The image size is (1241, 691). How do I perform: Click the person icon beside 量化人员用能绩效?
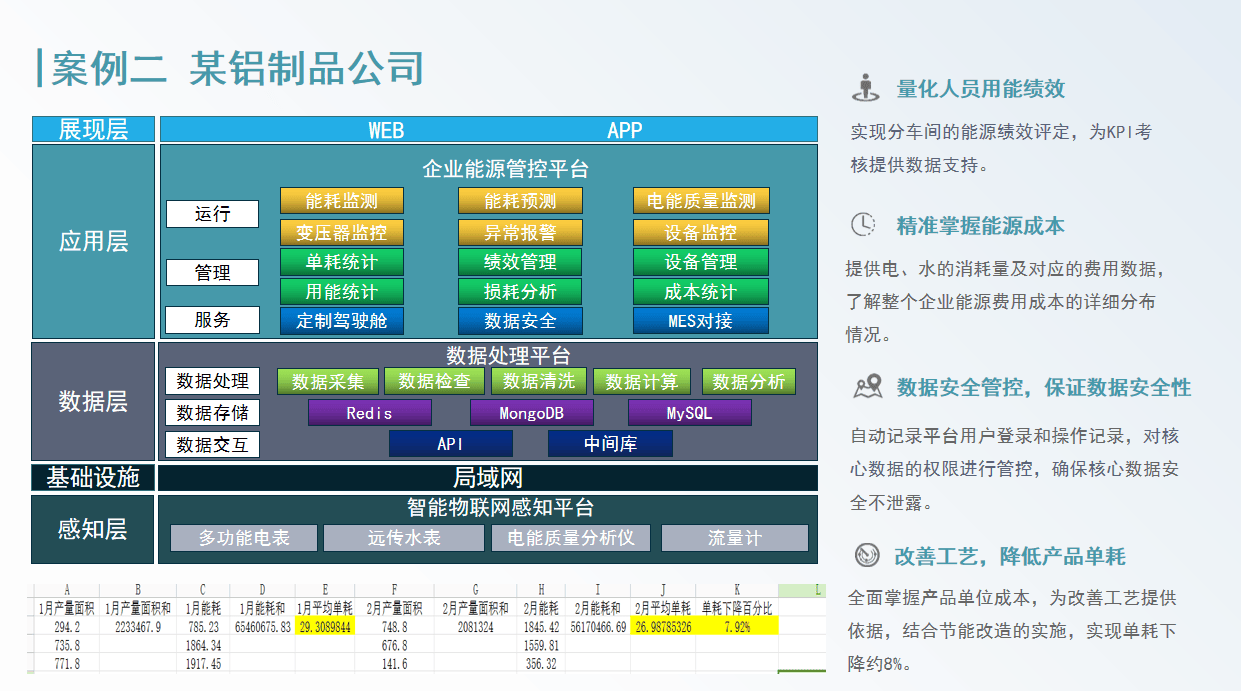pyautogui.click(x=865, y=88)
